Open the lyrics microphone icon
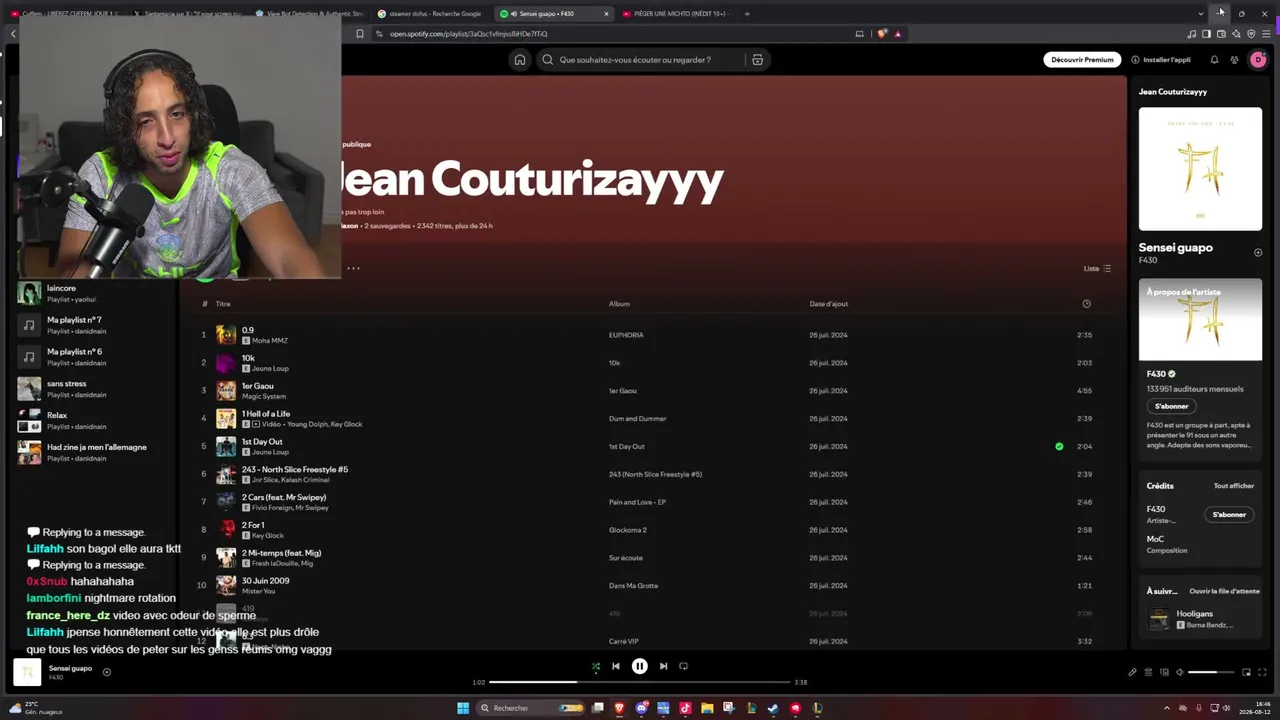Viewport: 1280px width, 720px height. pyautogui.click(x=1132, y=672)
